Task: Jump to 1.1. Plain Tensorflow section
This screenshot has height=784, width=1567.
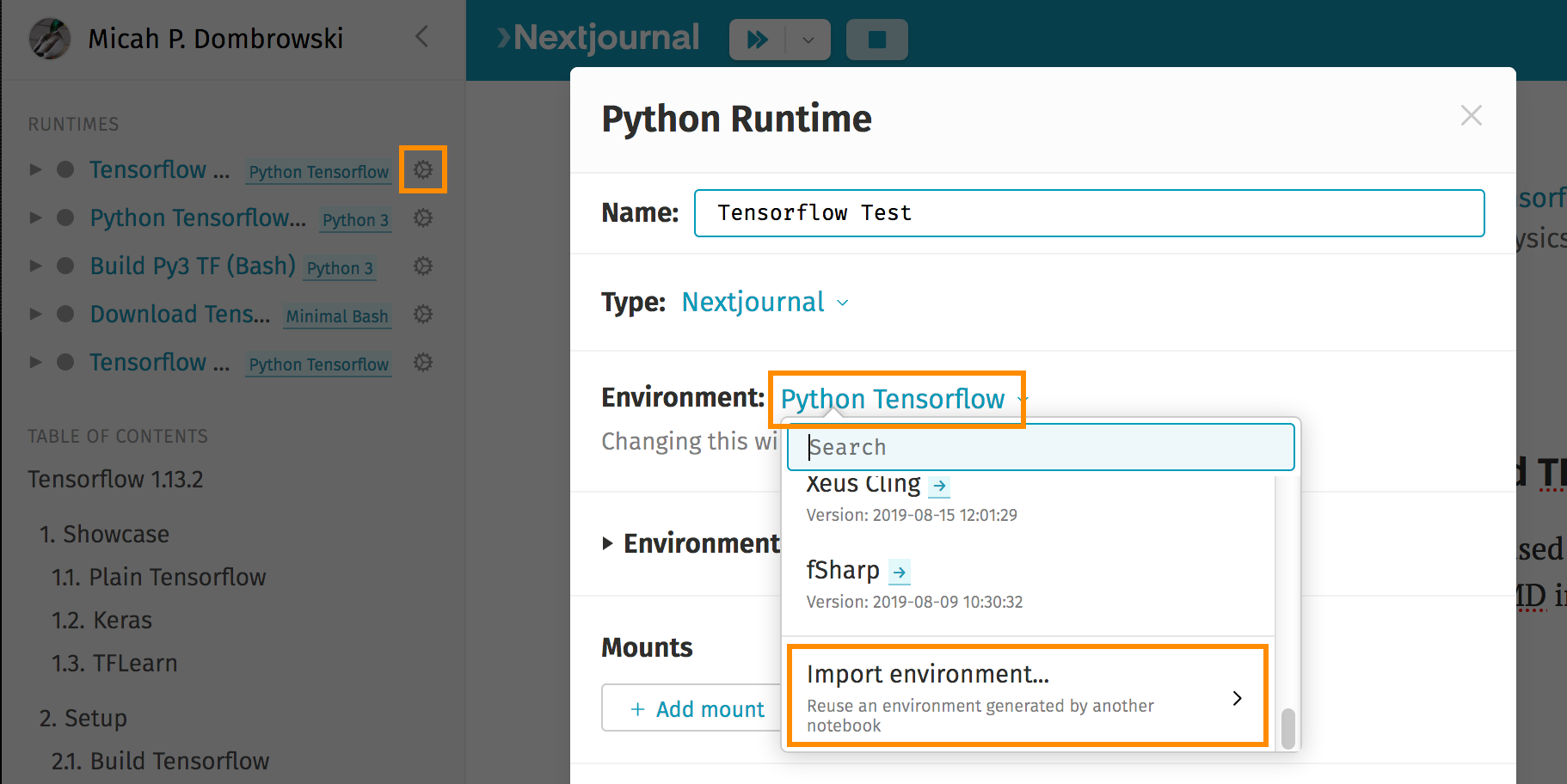Action: coord(159,577)
